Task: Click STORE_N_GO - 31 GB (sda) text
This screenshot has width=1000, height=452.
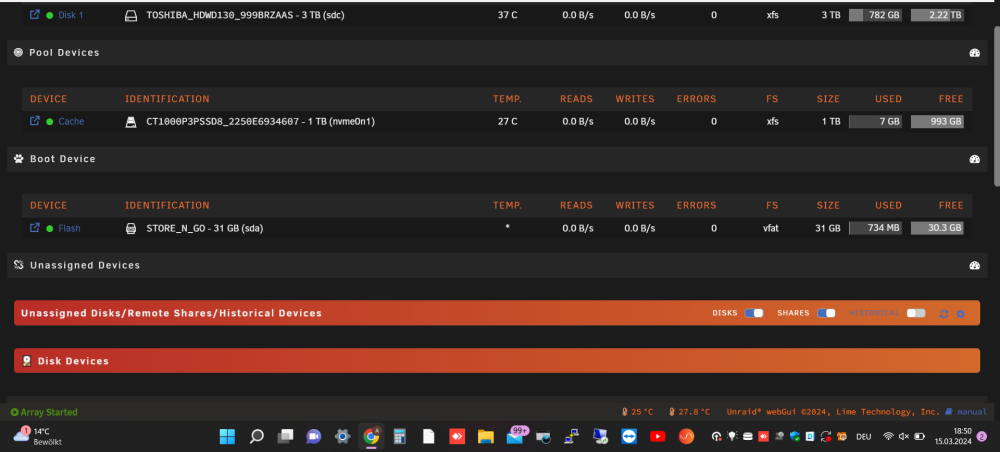Action: click(x=205, y=228)
